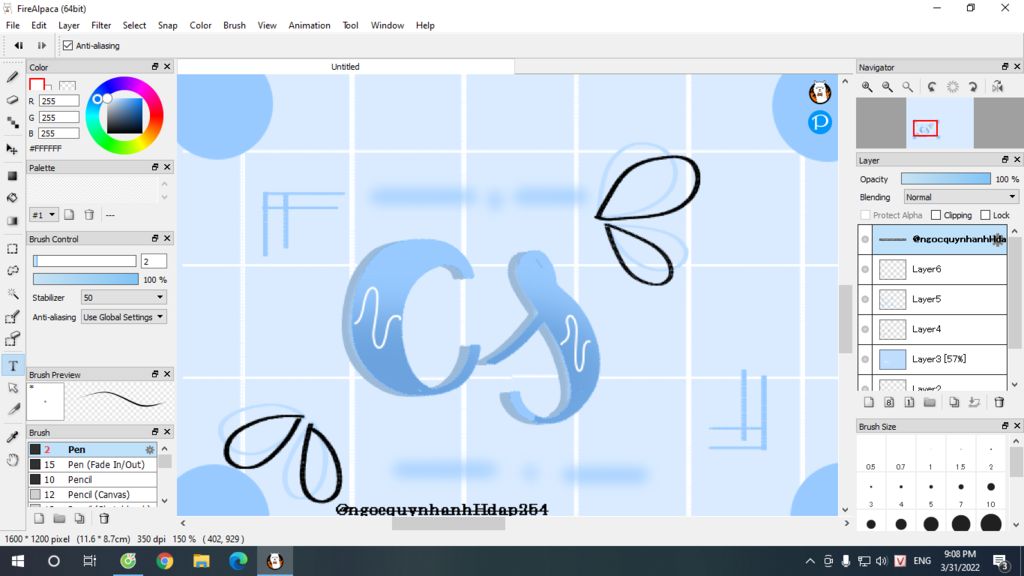Select the Eyedropper tool

pos(12,437)
